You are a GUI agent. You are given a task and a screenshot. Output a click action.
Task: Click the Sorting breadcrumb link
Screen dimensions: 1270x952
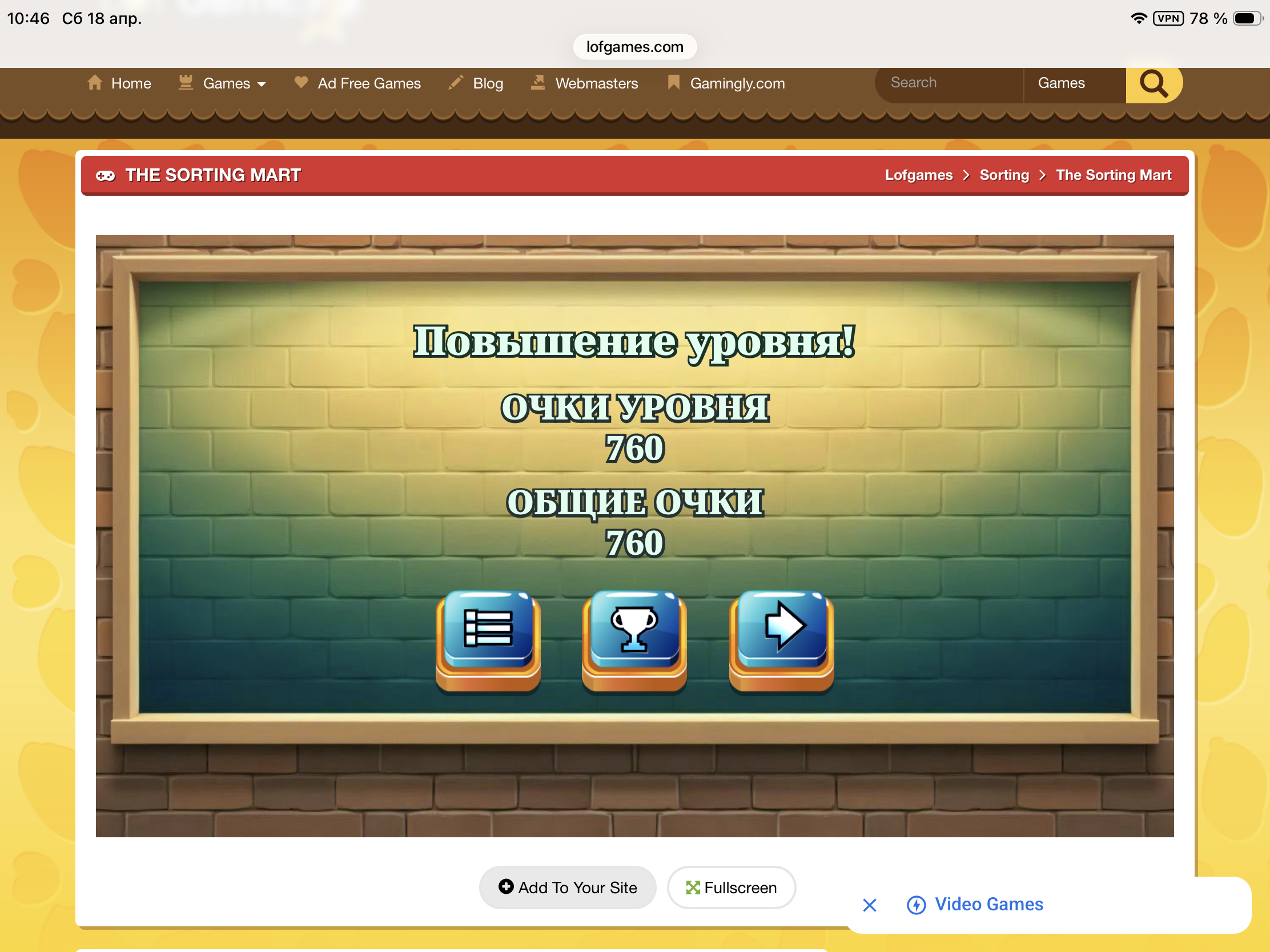1003,175
